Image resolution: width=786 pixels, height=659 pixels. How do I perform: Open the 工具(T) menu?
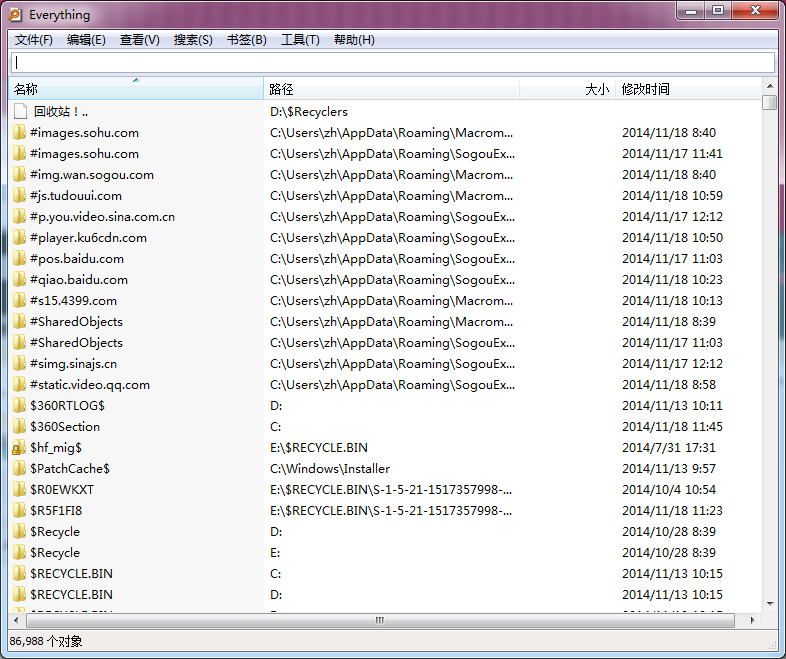(x=300, y=40)
